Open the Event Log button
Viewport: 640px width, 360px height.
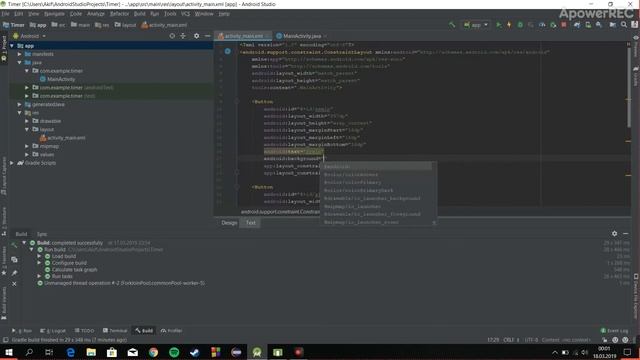[614, 331]
